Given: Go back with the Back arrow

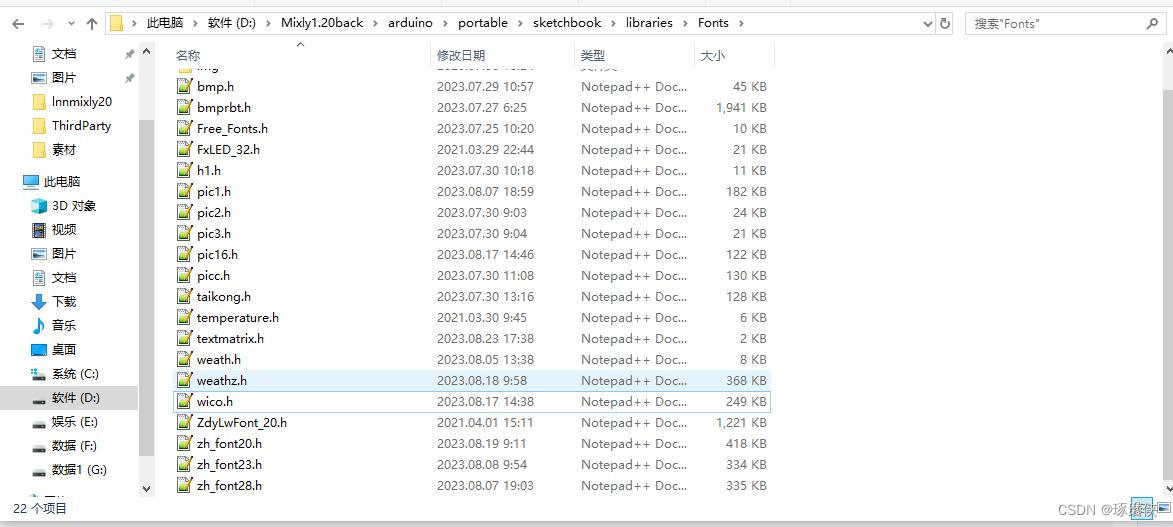Looking at the screenshot, I should 18,24.
